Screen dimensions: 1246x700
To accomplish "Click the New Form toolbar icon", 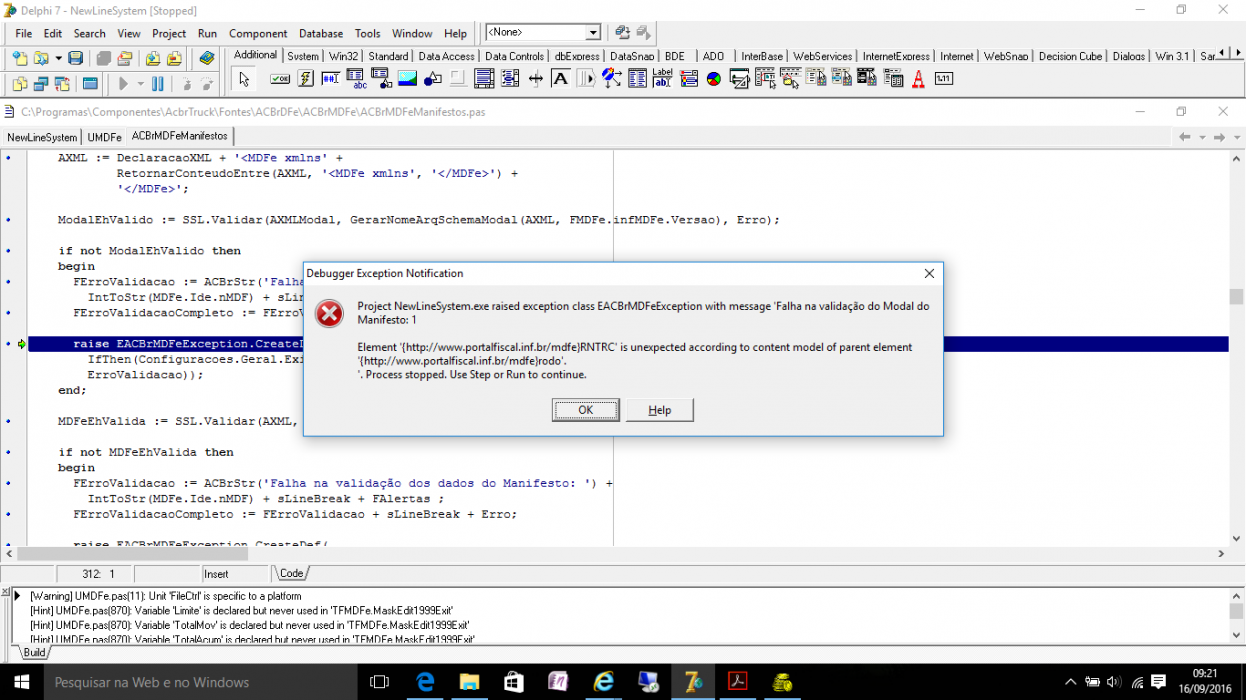I will (x=90, y=84).
